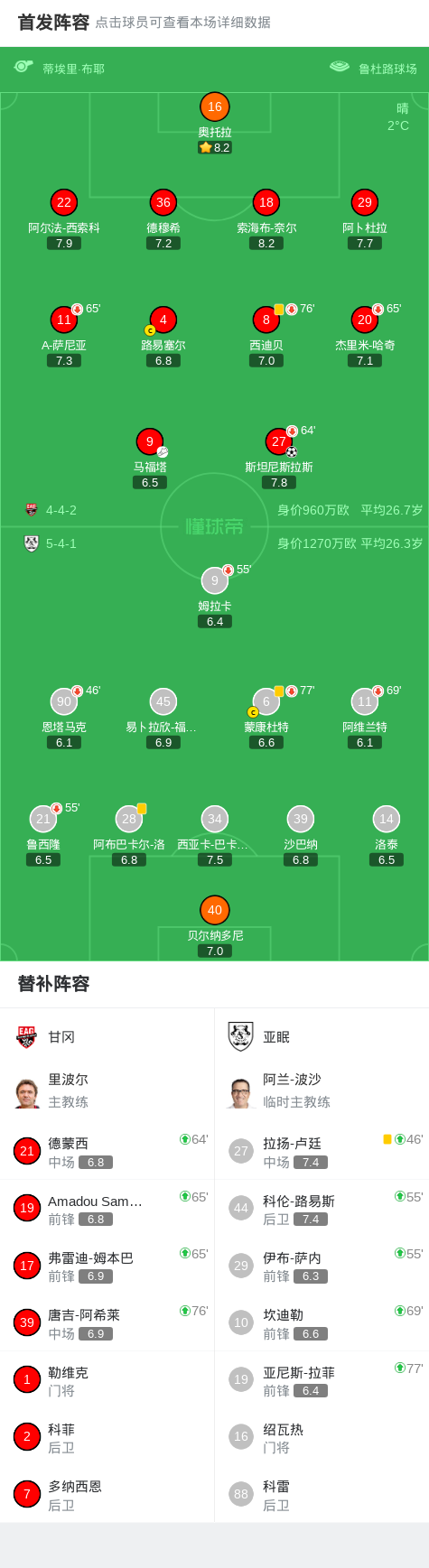Screen dimensions: 429x1568
Task: Open substitute 拉扬-卢廷 number 27 entry
Action: 322,1151
